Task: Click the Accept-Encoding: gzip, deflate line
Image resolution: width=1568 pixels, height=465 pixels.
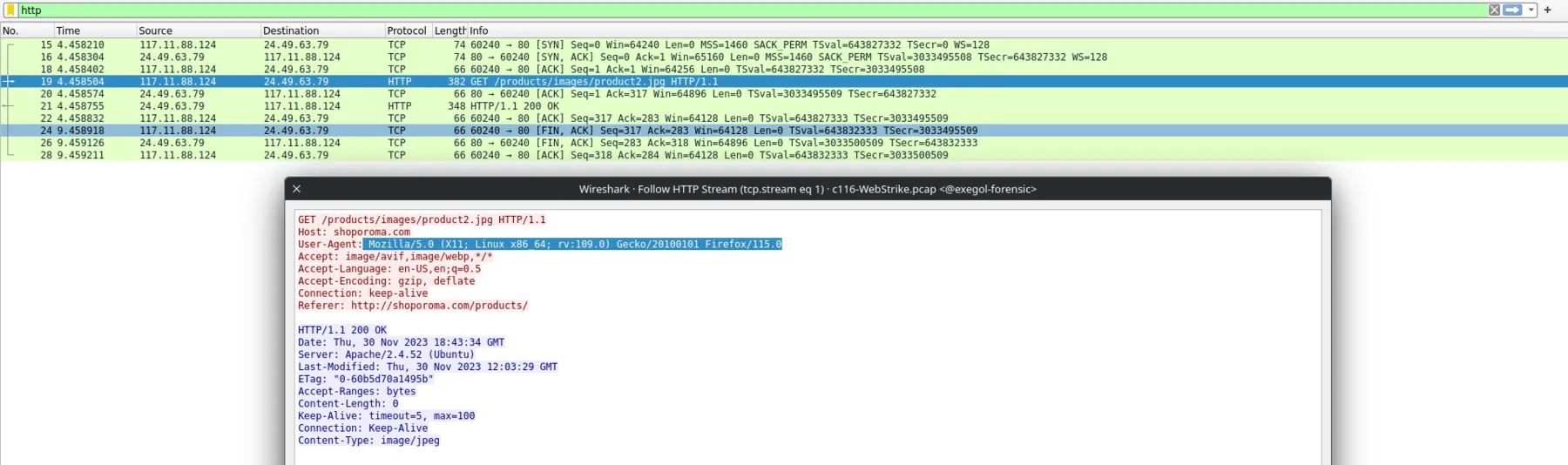Action: click(x=387, y=280)
